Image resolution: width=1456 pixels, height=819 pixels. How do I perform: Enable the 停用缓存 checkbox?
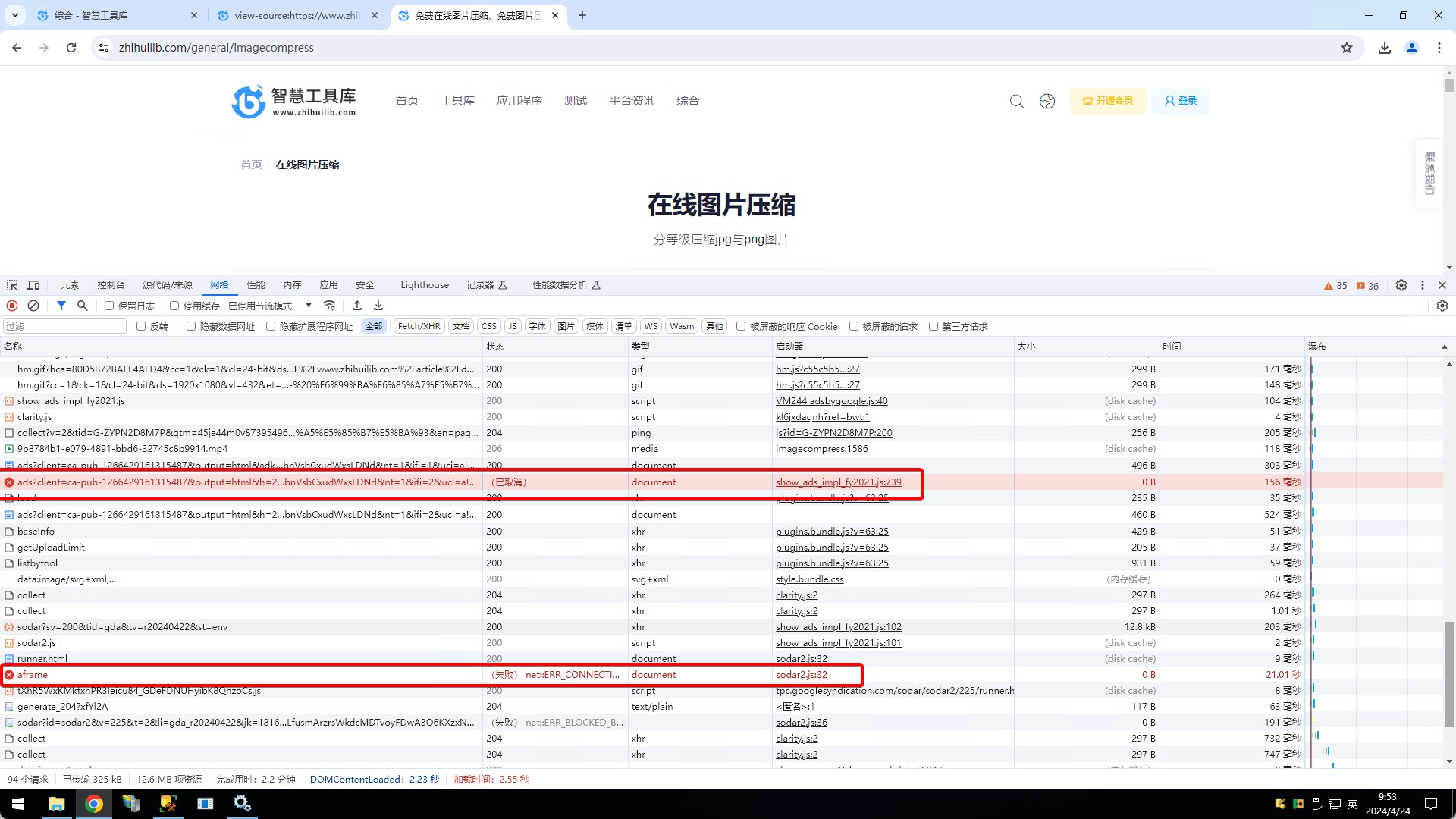pos(174,306)
